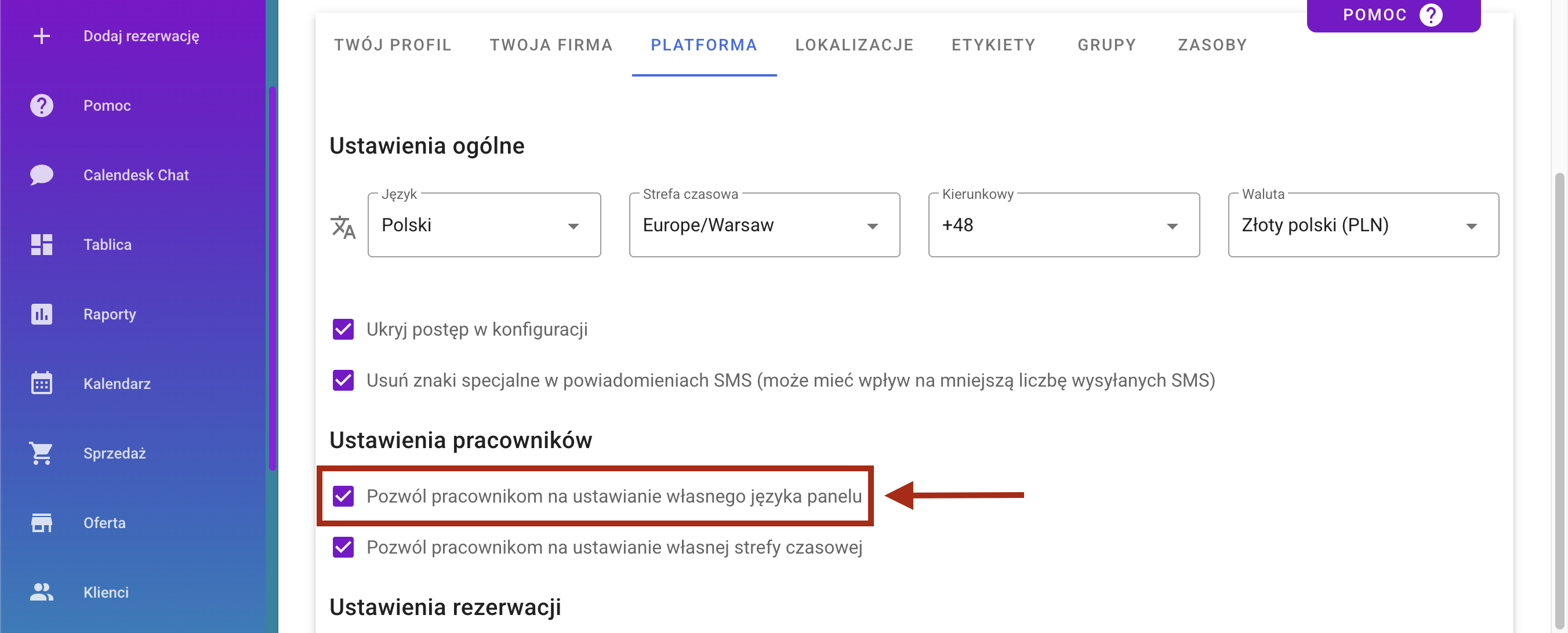Image resolution: width=1568 pixels, height=633 pixels.
Task: Expand the Język dropdown showing Polski
Action: pos(484,225)
